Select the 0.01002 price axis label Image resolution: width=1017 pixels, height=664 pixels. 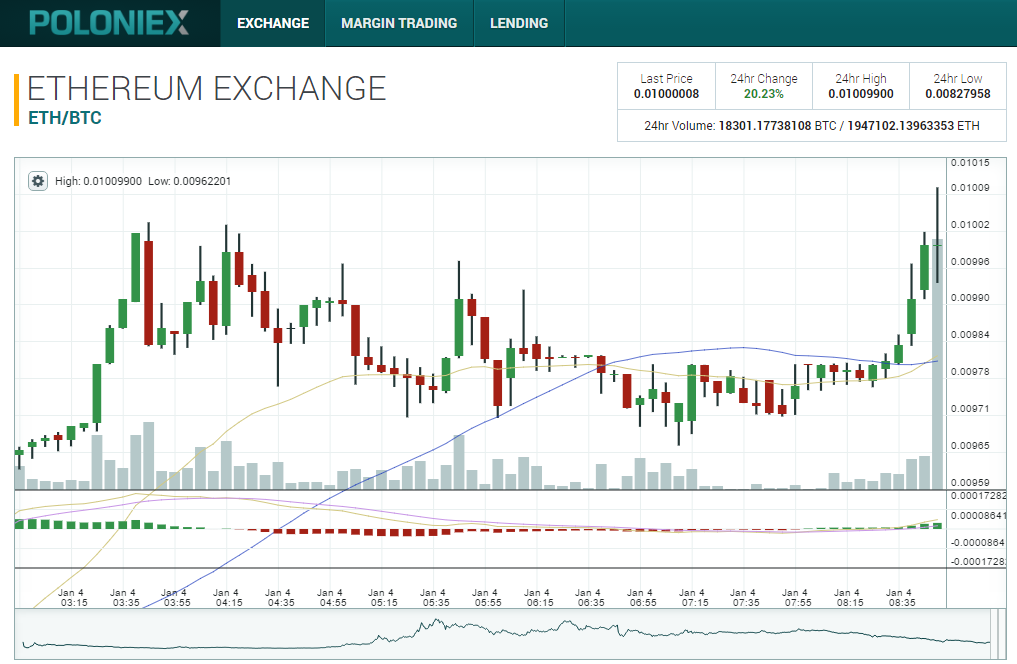coord(970,225)
